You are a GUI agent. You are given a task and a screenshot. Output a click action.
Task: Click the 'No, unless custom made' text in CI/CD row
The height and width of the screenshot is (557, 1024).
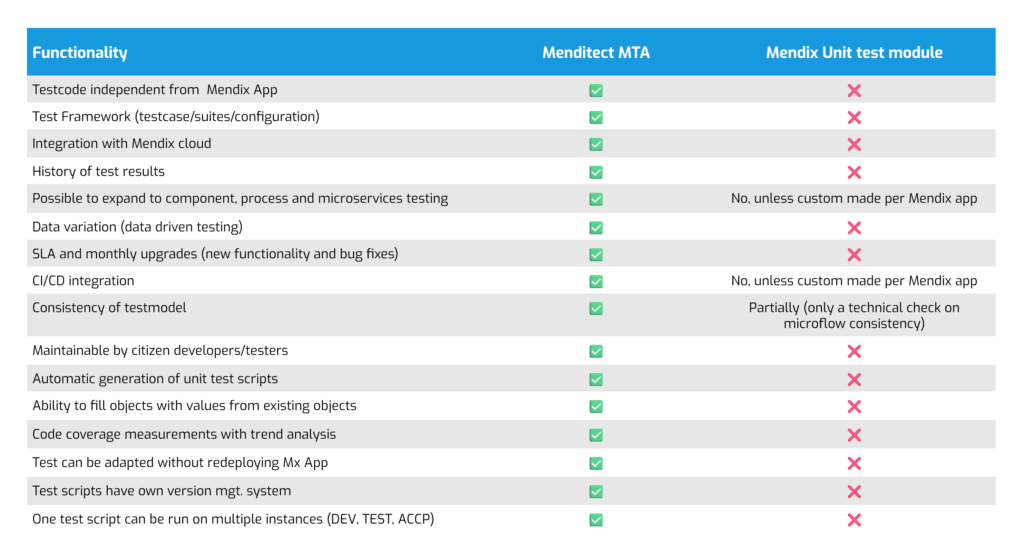854,281
